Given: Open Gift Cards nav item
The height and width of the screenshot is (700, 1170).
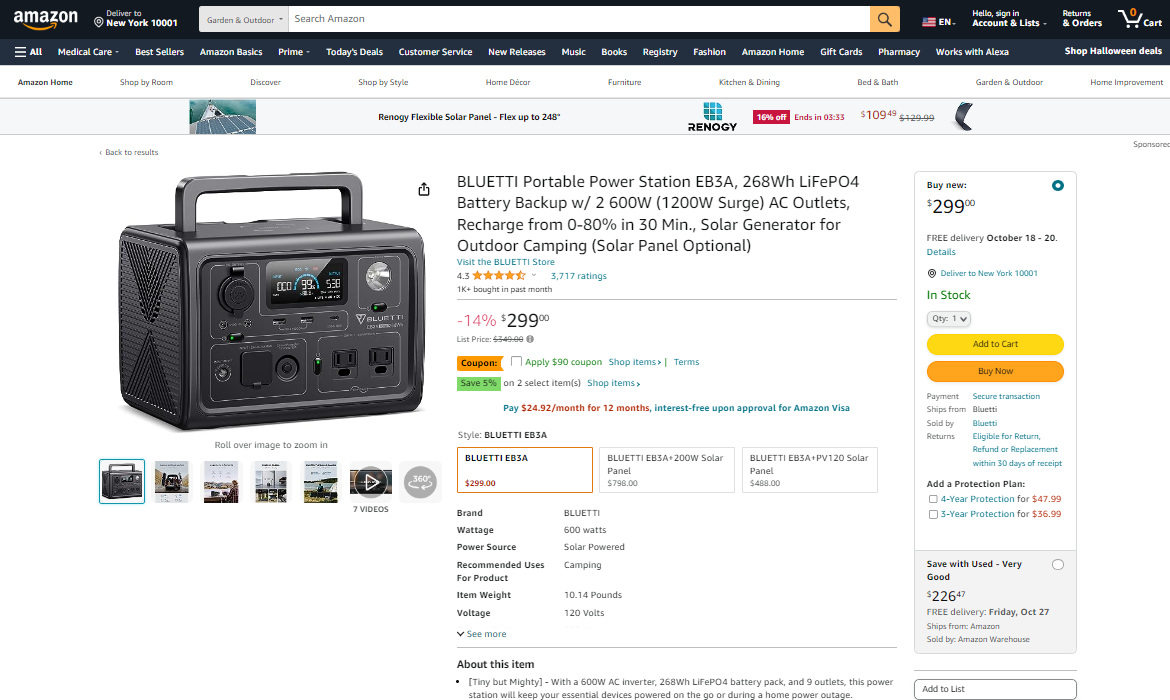Looking at the screenshot, I should (x=841, y=52).
